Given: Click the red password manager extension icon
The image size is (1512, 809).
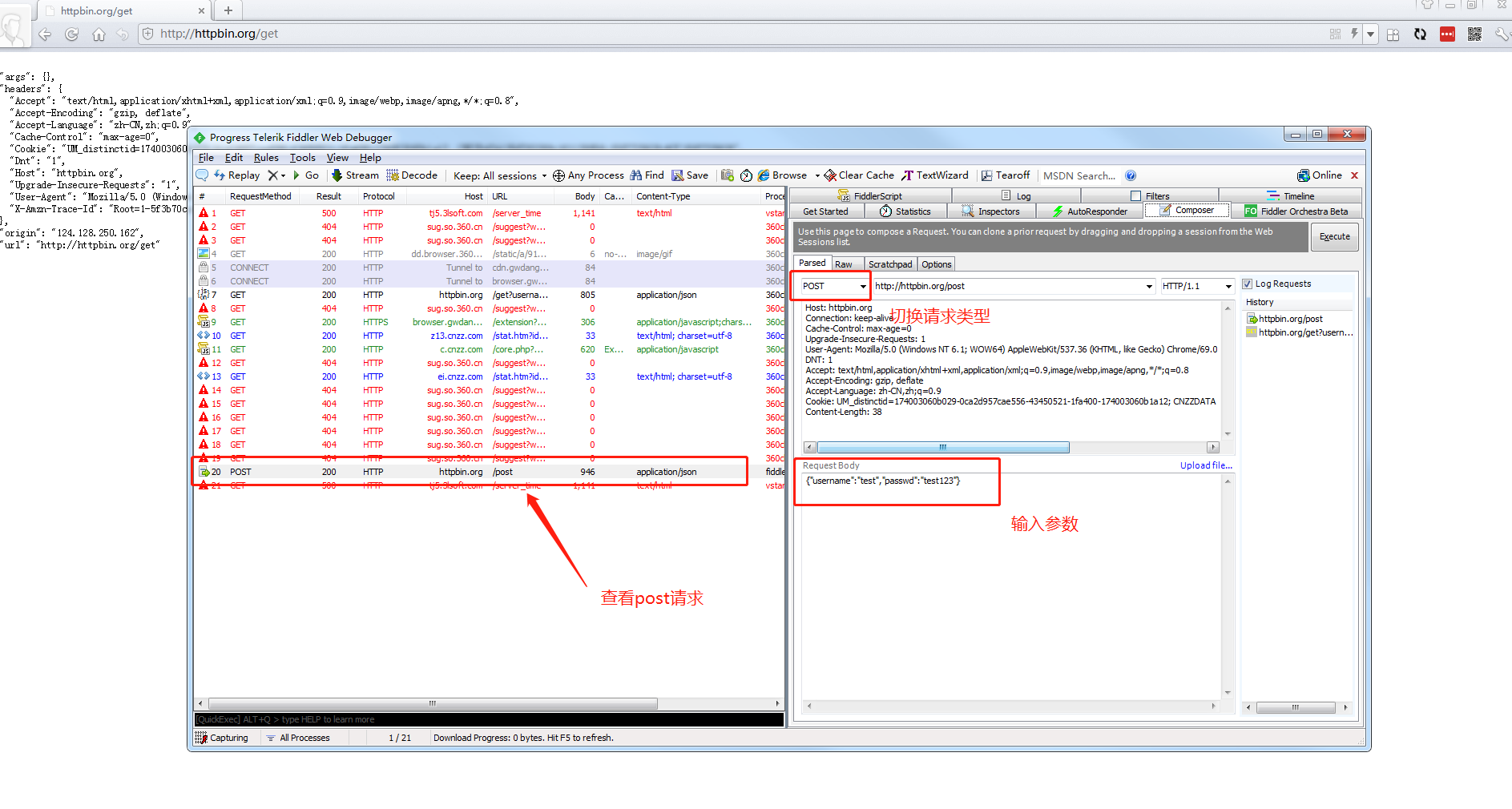Looking at the screenshot, I should (1447, 34).
